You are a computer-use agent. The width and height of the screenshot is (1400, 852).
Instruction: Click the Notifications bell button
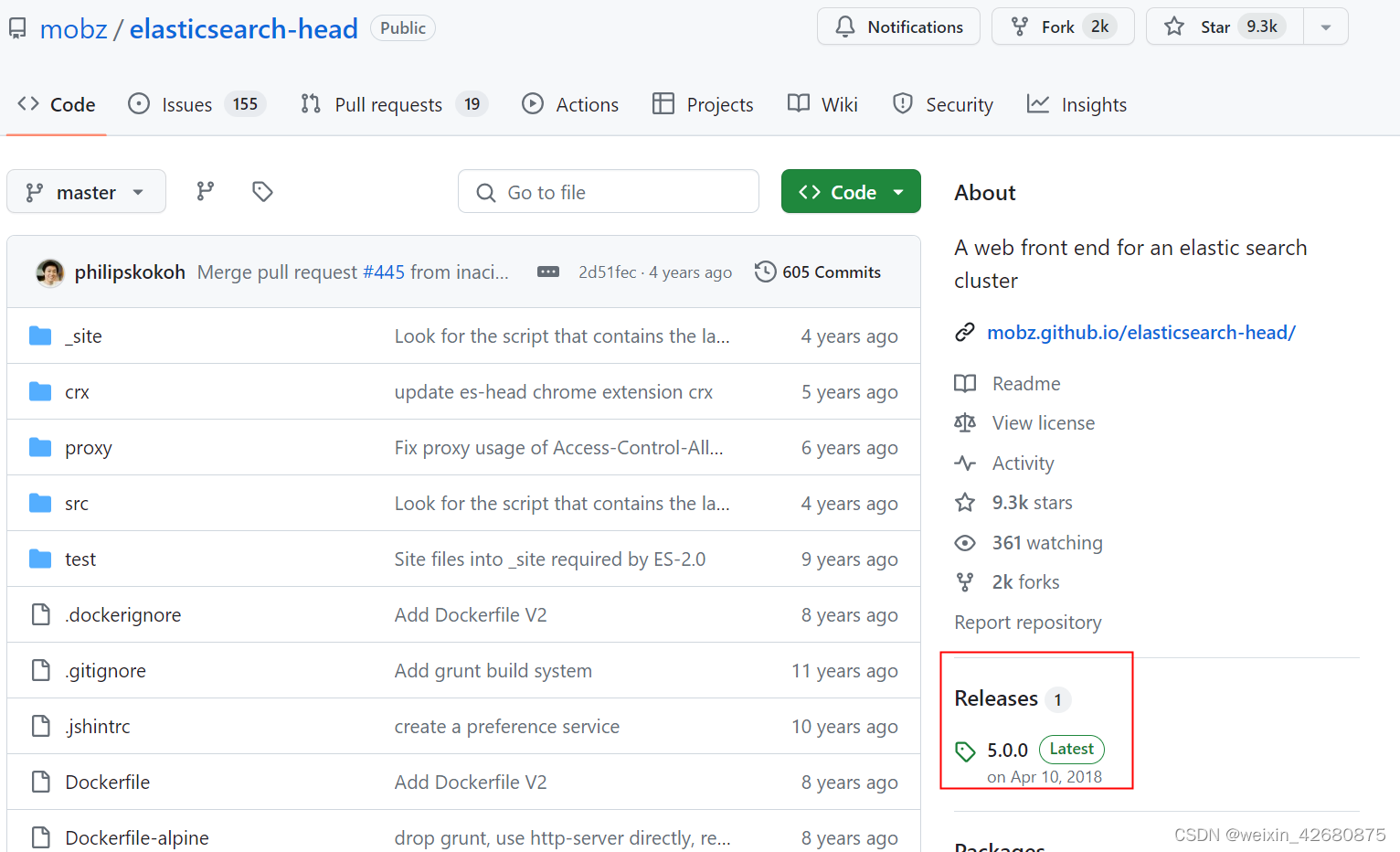tap(898, 27)
